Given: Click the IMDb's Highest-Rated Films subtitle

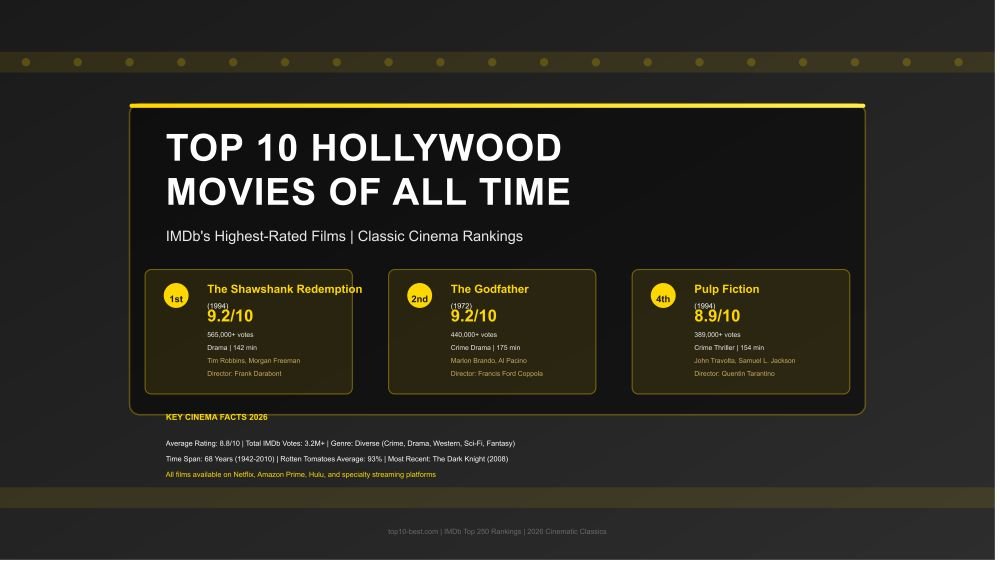Looking at the screenshot, I should pos(346,237).
